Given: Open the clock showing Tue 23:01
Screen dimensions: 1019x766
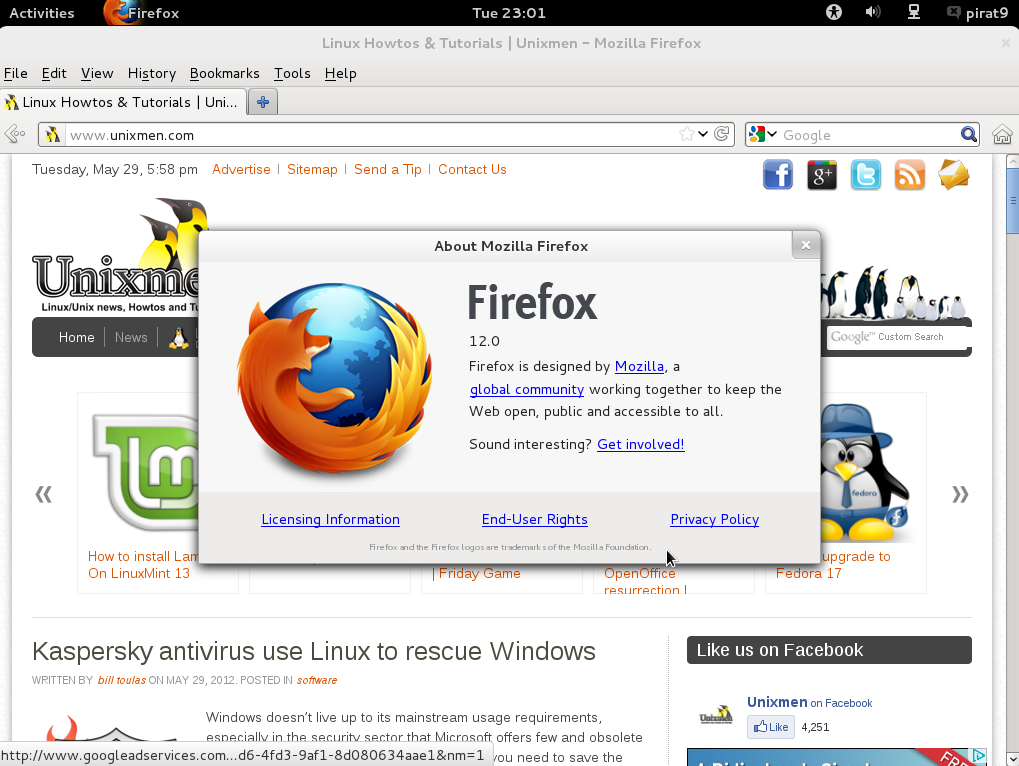Looking at the screenshot, I should point(509,12).
